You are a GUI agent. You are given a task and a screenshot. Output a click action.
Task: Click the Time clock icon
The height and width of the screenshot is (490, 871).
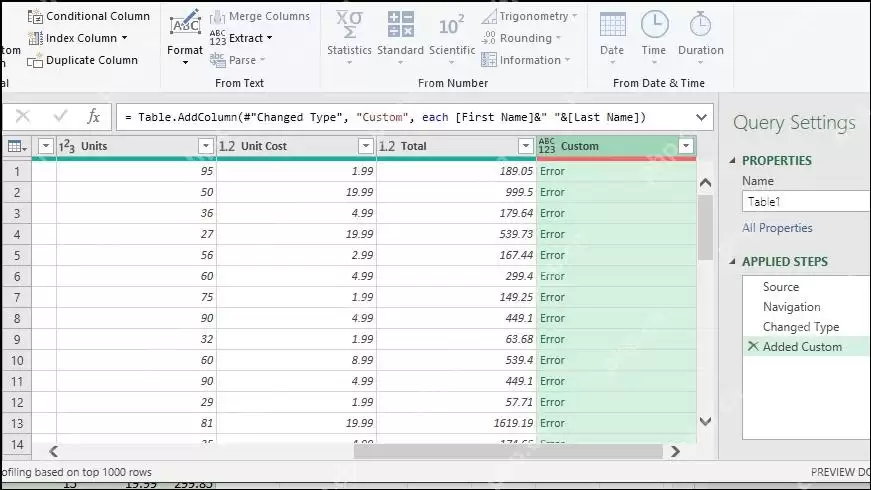654,24
